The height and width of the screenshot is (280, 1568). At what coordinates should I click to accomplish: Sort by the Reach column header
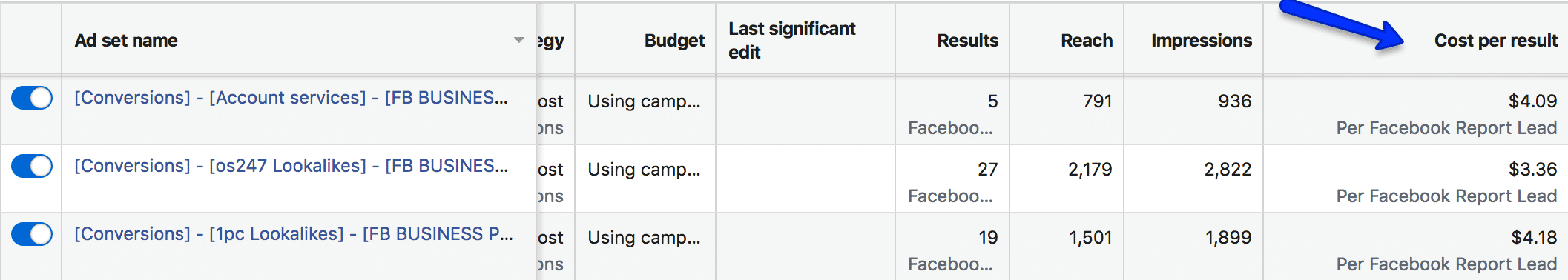pyautogui.click(x=1087, y=41)
